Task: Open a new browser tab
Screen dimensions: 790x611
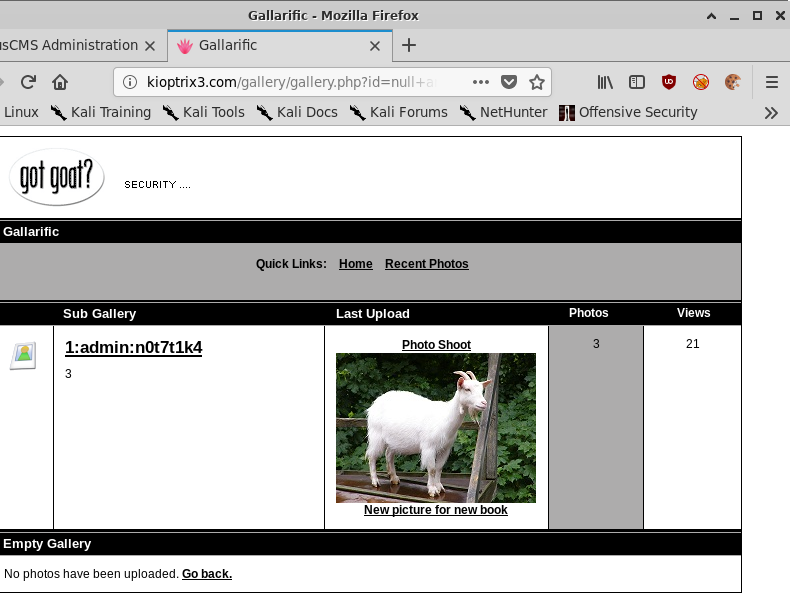Action: point(409,45)
